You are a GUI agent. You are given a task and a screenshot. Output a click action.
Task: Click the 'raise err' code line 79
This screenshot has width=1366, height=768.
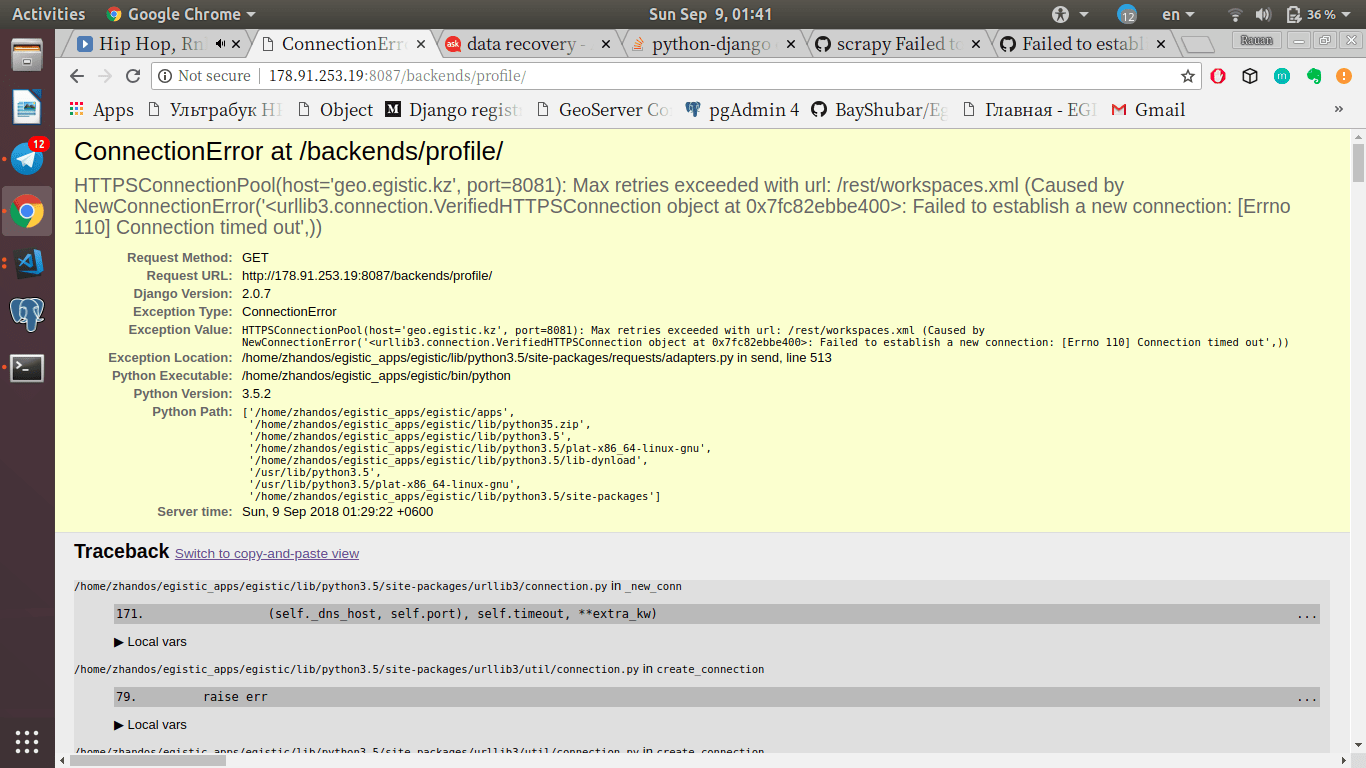[x=716, y=697]
